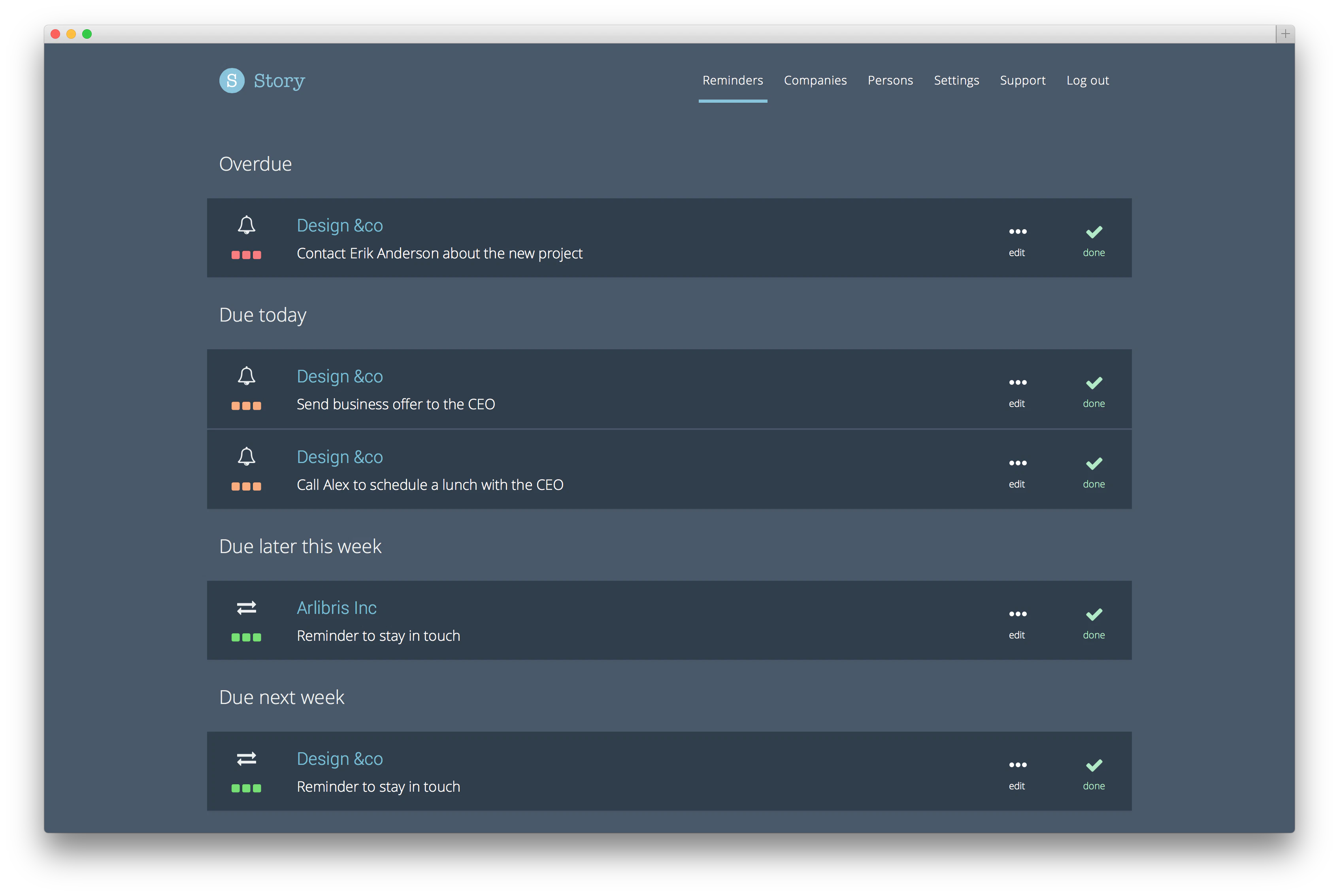This screenshot has height=896, width=1339.
Task: Open edit dots for Arlibris Inc reminder
Action: (x=1017, y=614)
